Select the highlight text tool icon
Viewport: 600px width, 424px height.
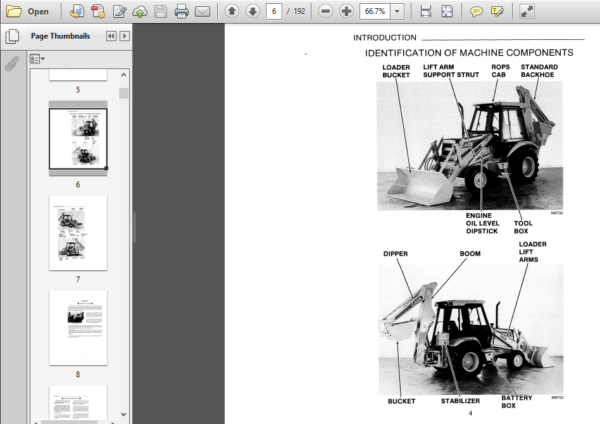tap(497, 11)
